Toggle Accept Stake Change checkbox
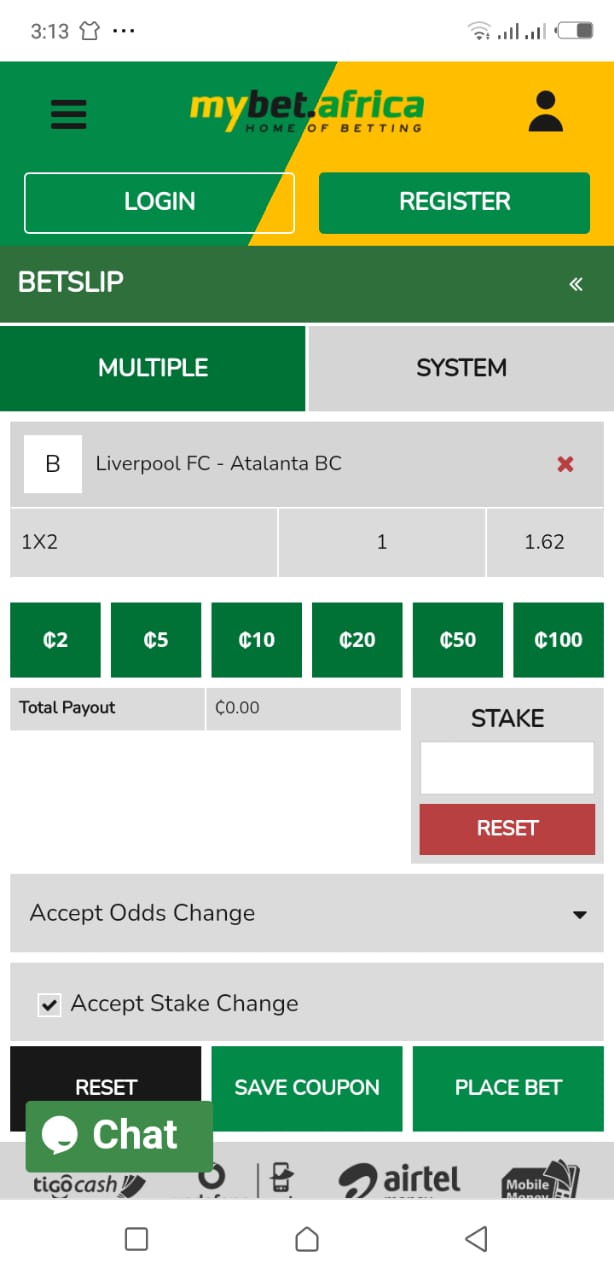614x1280 pixels. 48,1004
